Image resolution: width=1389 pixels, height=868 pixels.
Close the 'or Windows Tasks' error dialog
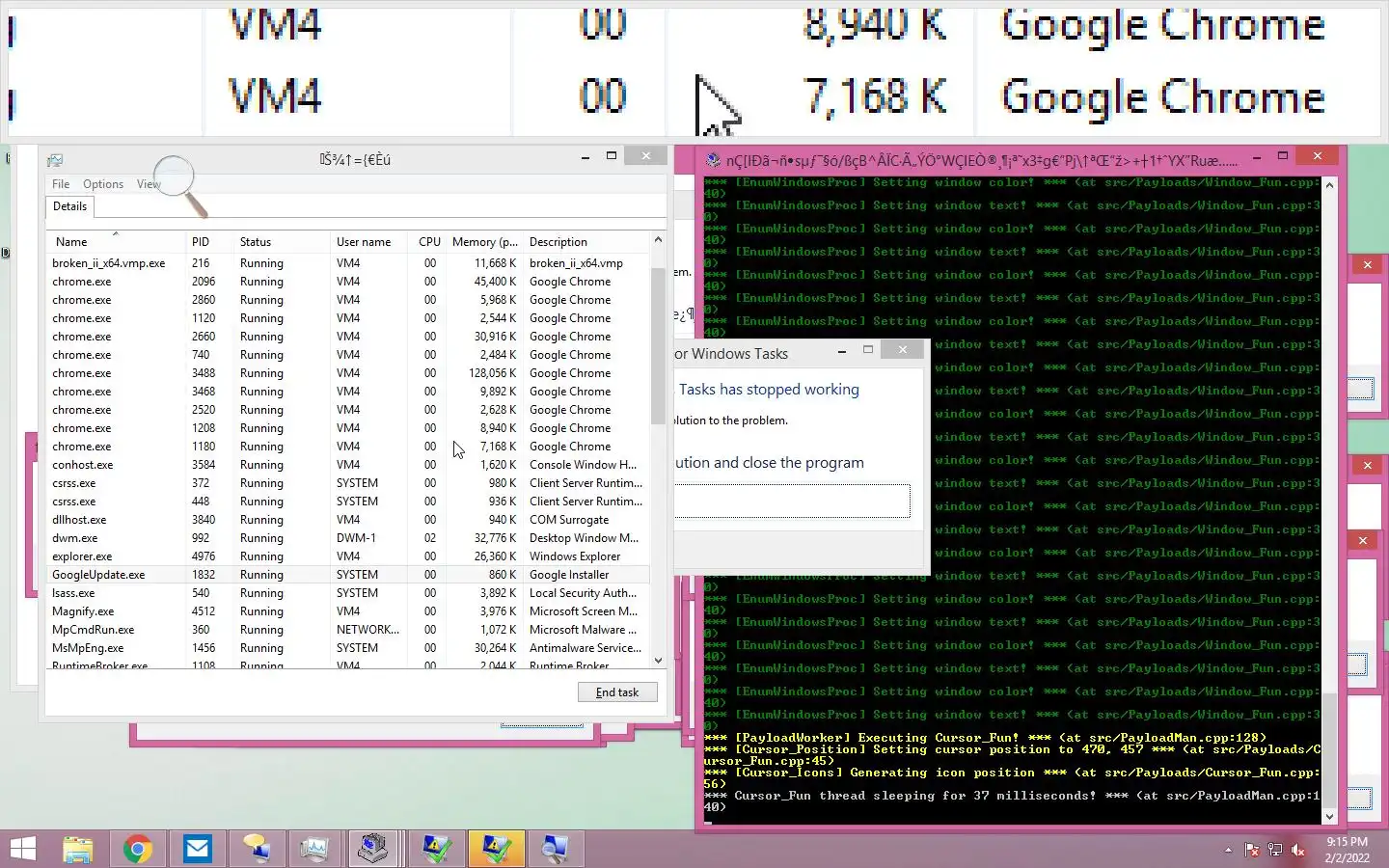click(x=902, y=350)
